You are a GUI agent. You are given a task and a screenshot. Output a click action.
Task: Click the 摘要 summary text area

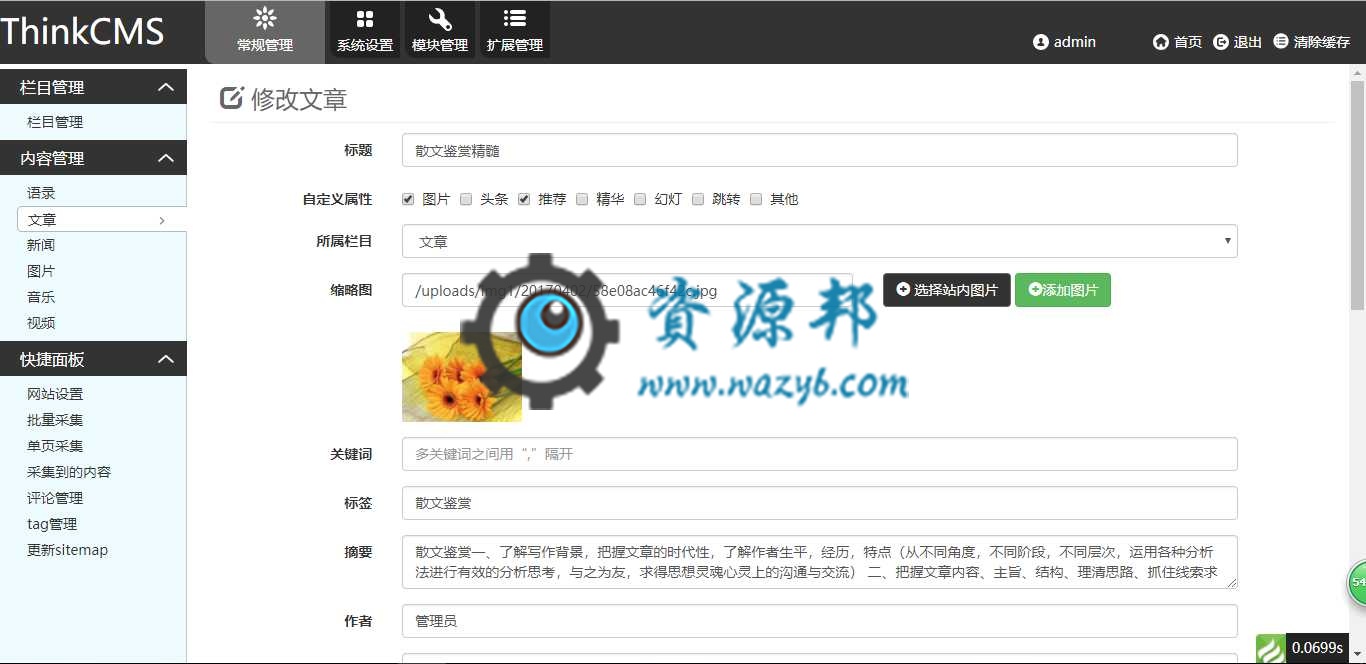[x=819, y=562]
